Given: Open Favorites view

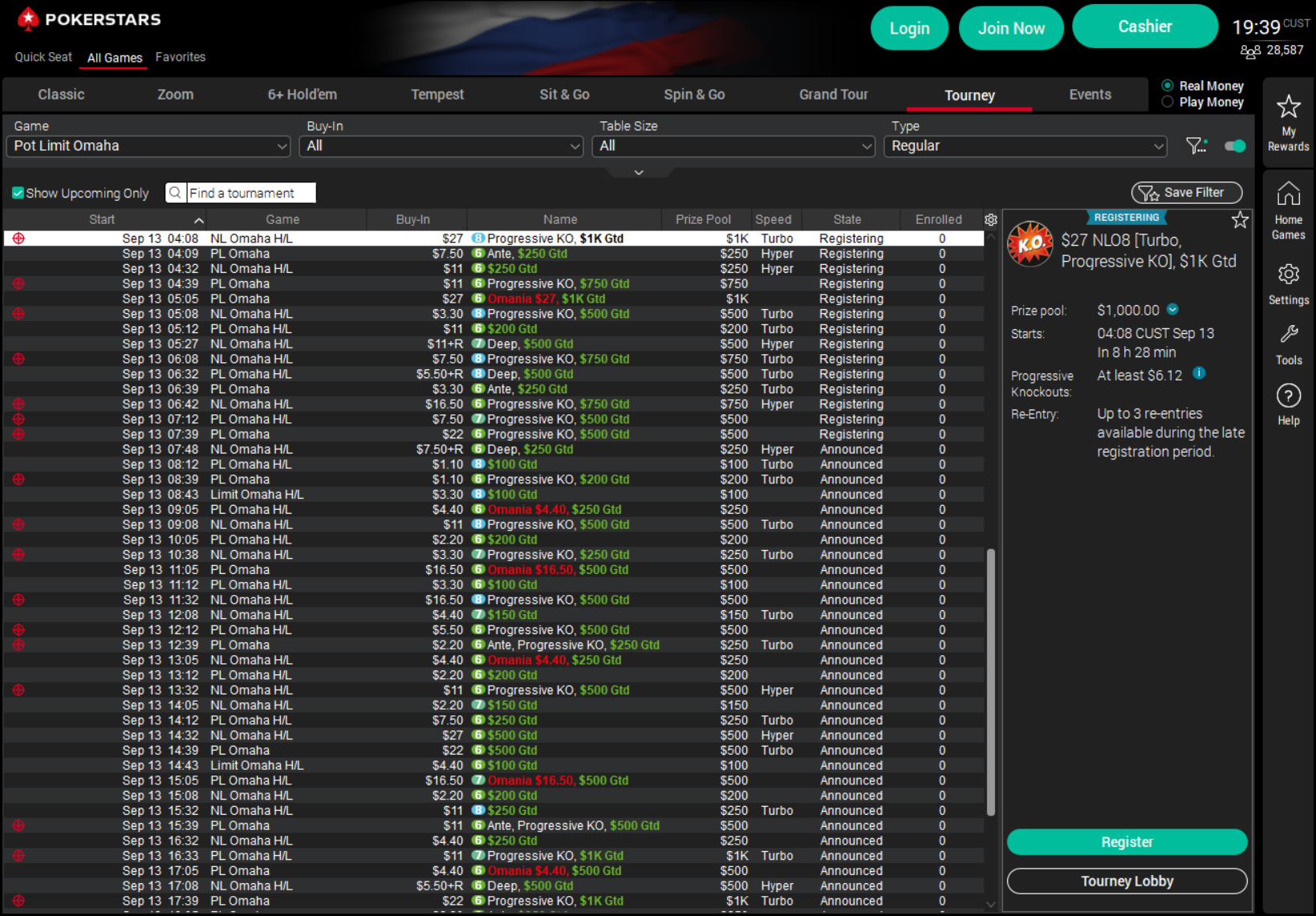Looking at the screenshot, I should point(181,57).
